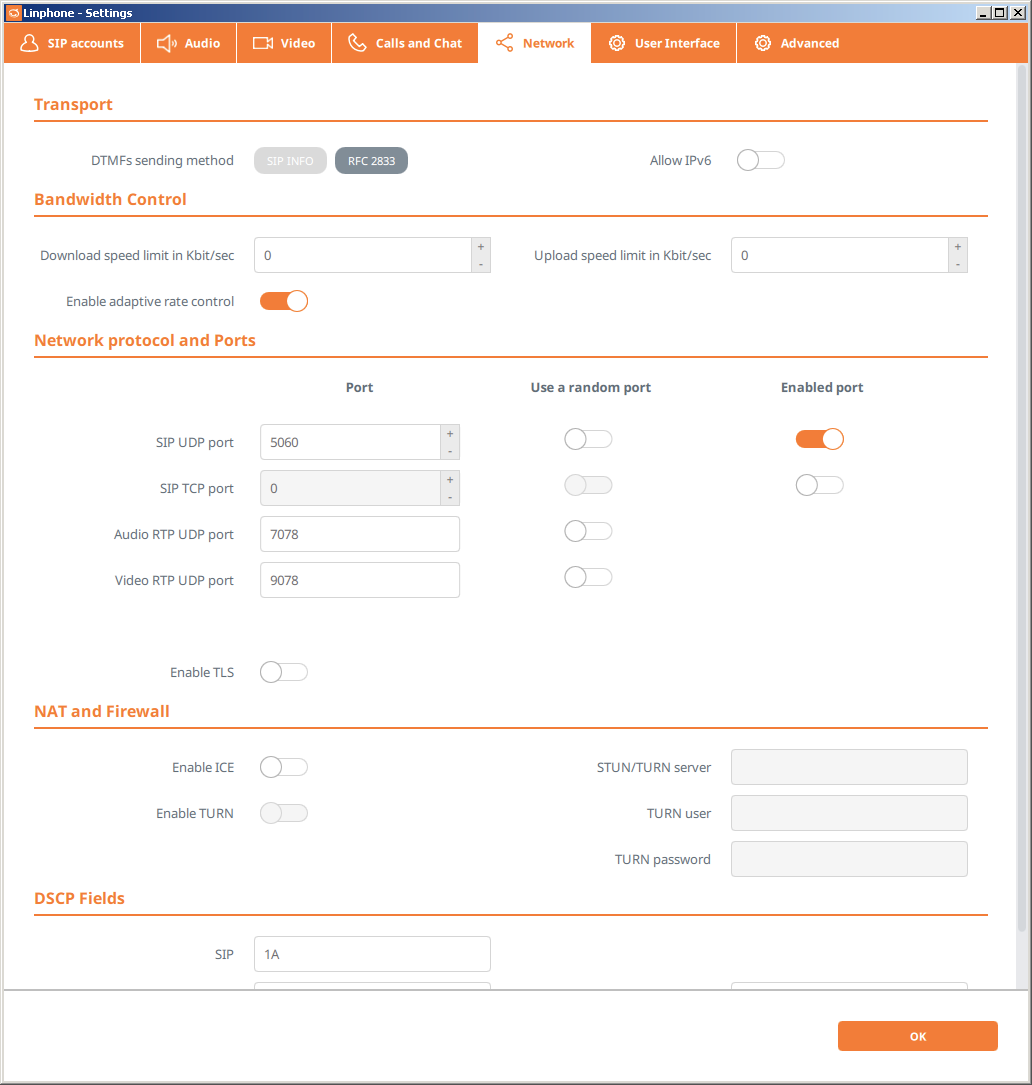Click the User Interface gear icon
The height and width of the screenshot is (1085, 1032).
click(x=617, y=43)
